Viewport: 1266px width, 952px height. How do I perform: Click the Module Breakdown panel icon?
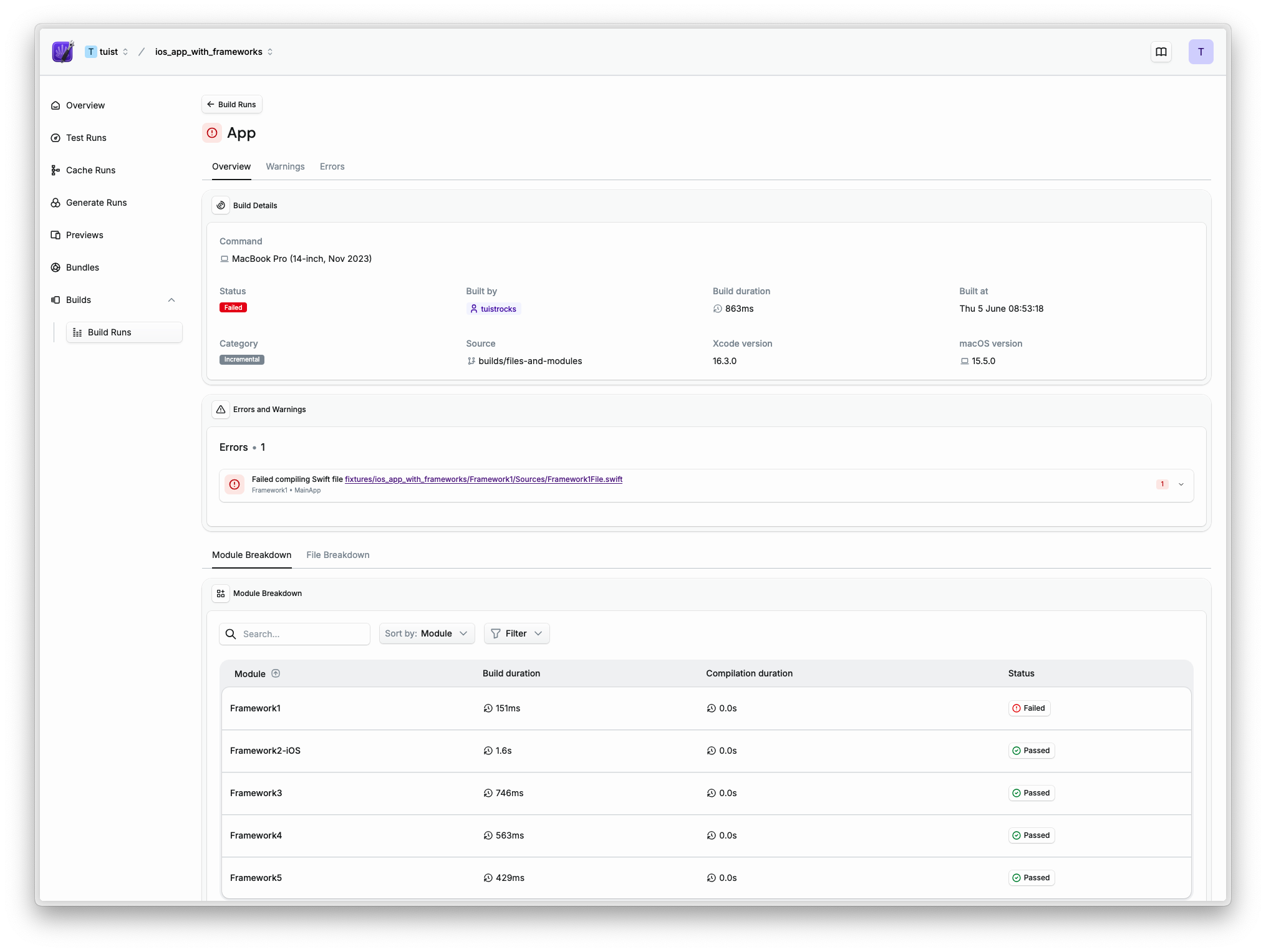point(221,593)
